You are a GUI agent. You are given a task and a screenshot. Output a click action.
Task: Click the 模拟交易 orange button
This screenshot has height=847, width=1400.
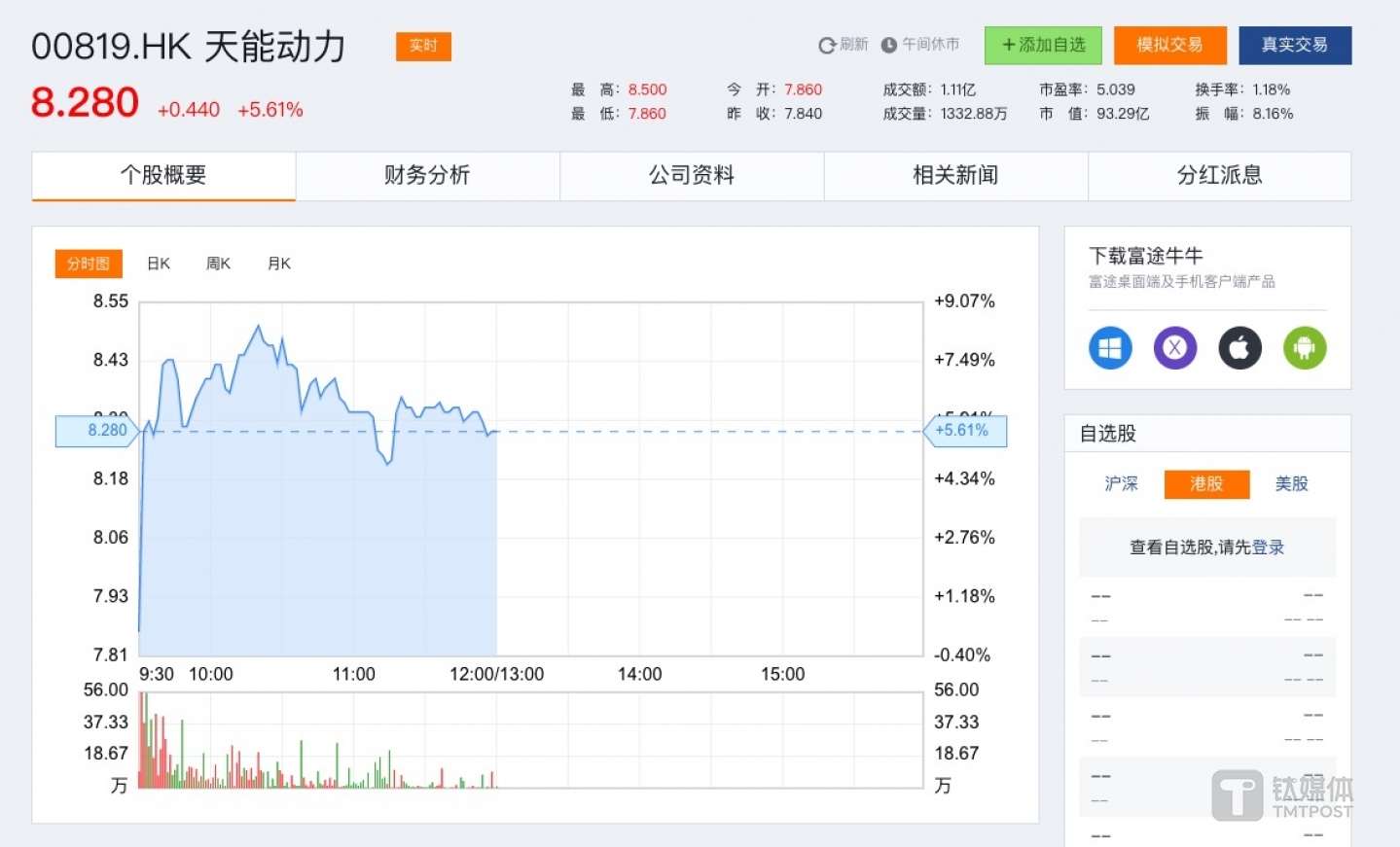[1169, 46]
